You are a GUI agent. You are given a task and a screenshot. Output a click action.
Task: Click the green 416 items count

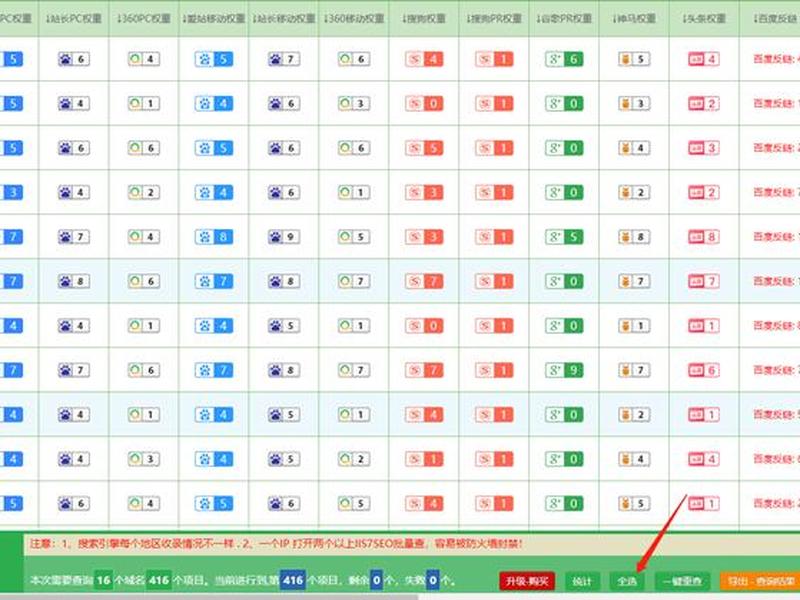click(x=159, y=580)
